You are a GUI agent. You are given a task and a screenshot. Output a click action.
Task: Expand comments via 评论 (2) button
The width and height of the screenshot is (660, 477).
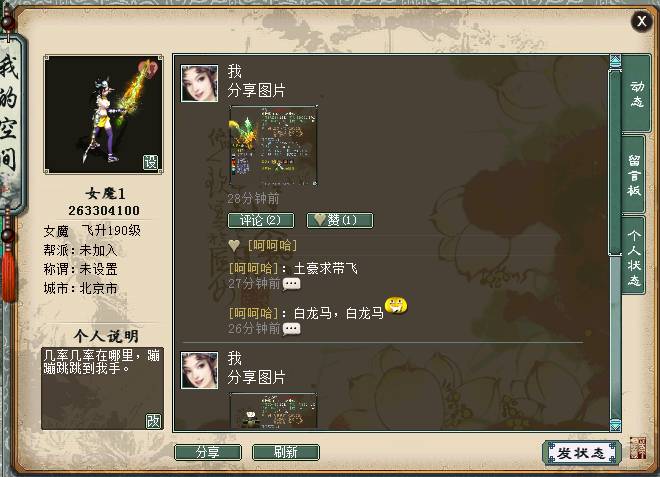coord(261,220)
